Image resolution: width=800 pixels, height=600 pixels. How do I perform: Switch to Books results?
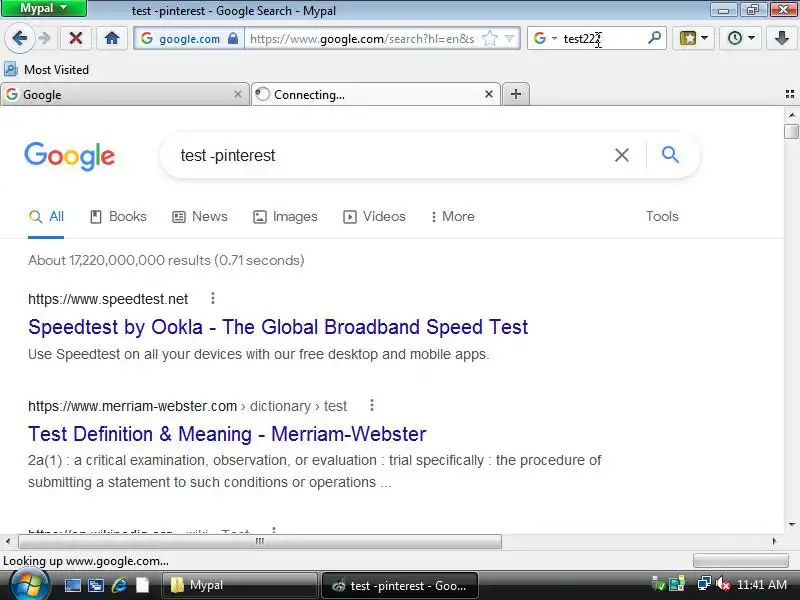(x=118, y=216)
